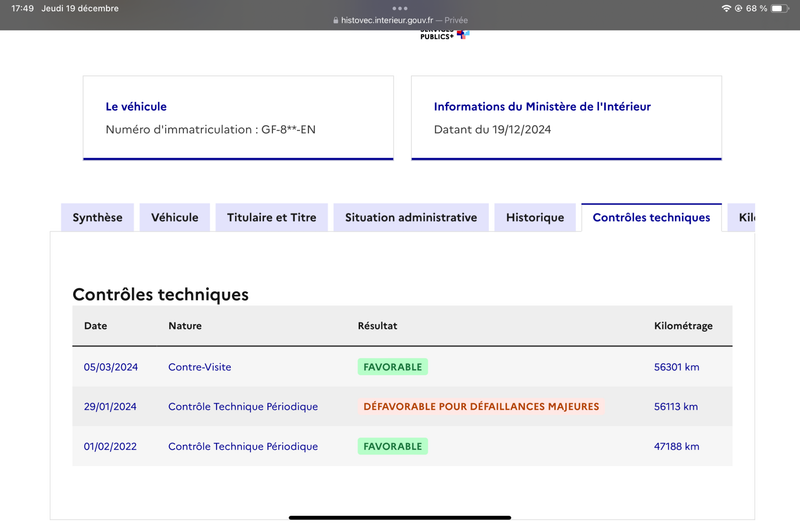The height and width of the screenshot is (525, 800).
Task: Click the Résultat column header
Action: tap(377, 326)
